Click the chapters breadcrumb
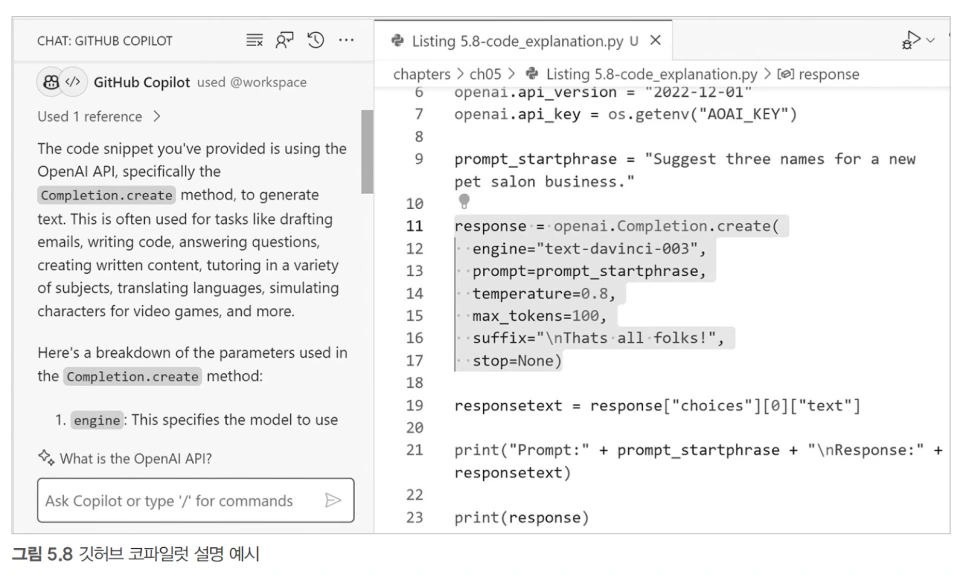 pos(422,75)
